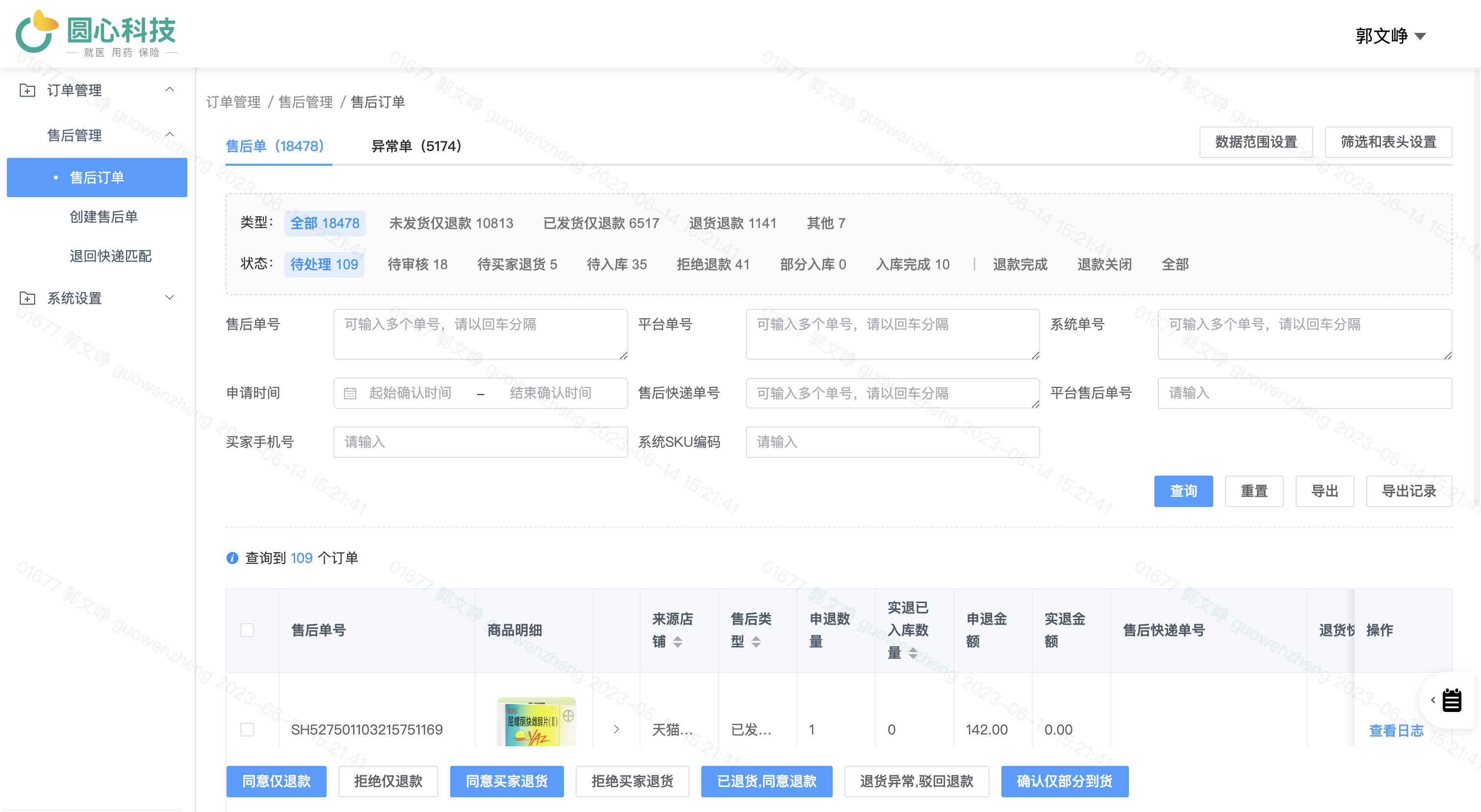This screenshot has width=1481, height=812.
Task: Switch to the 异常单 (5174) tab
Action: coord(416,146)
